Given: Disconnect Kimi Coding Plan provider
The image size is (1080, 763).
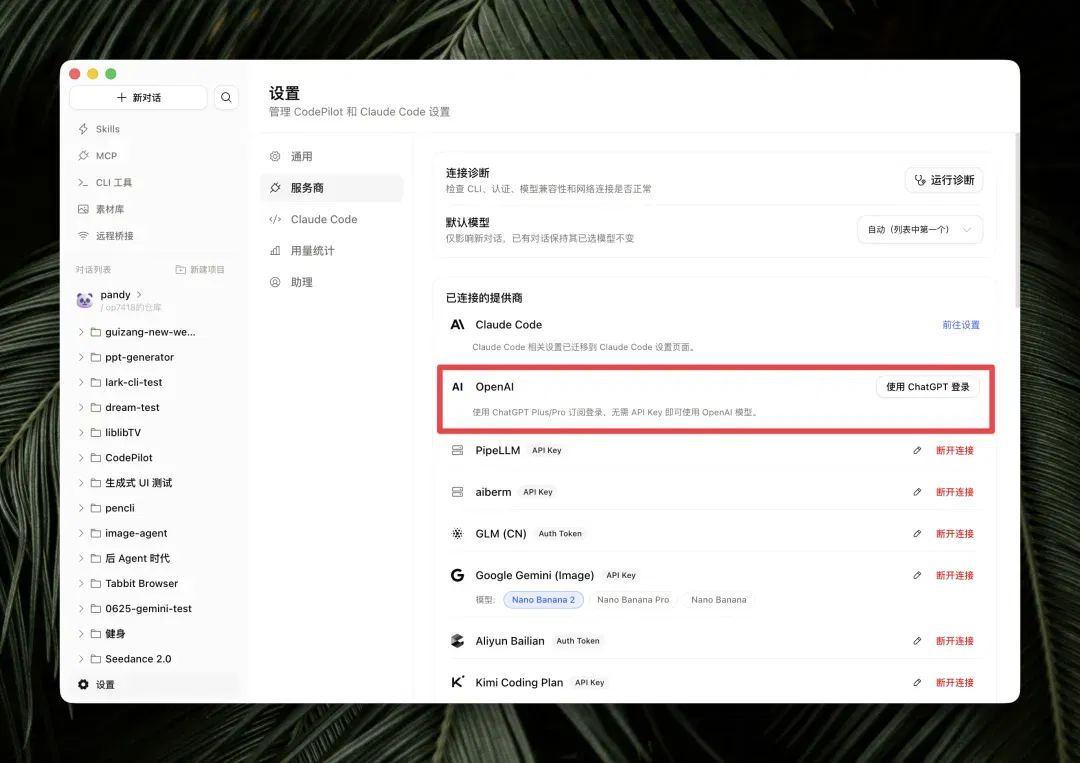Looking at the screenshot, I should (x=955, y=682).
